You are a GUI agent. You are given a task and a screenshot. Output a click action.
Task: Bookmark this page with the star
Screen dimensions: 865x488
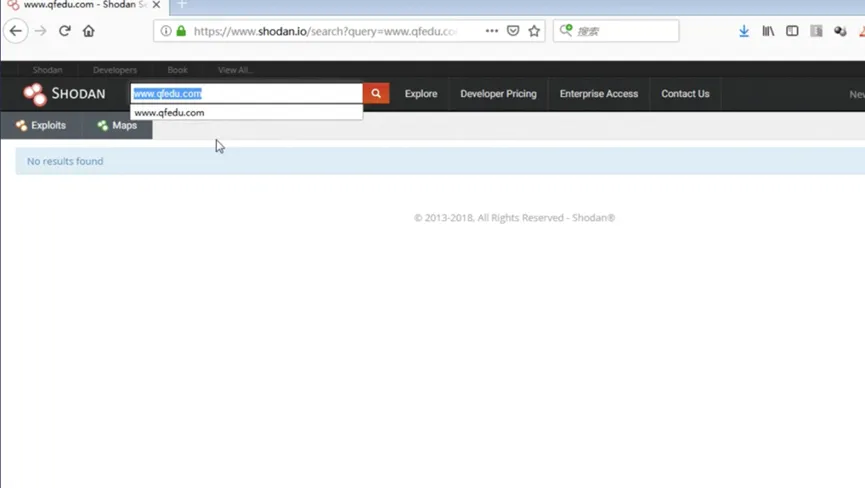pyautogui.click(x=534, y=31)
